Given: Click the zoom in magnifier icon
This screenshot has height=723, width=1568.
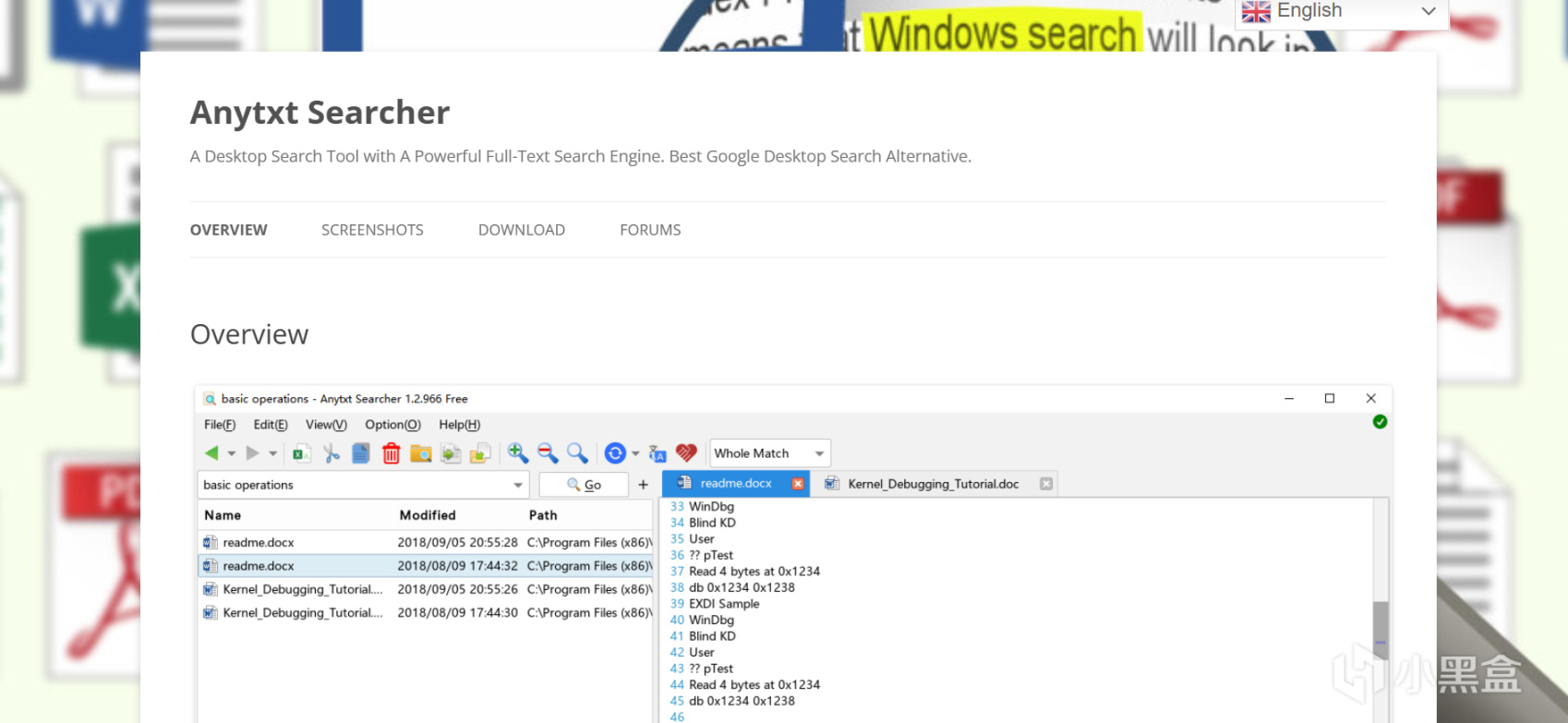Looking at the screenshot, I should click(x=518, y=452).
